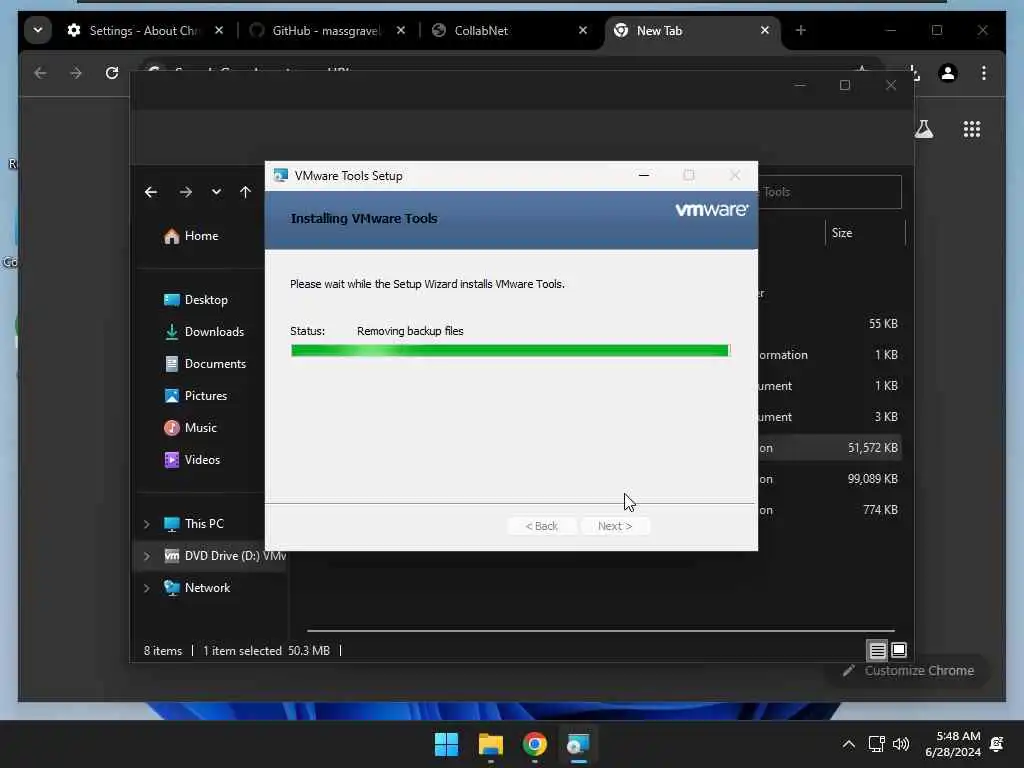1024x768 pixels.
Task: Open the Chrome profile avatar
Action: point(948,73)
